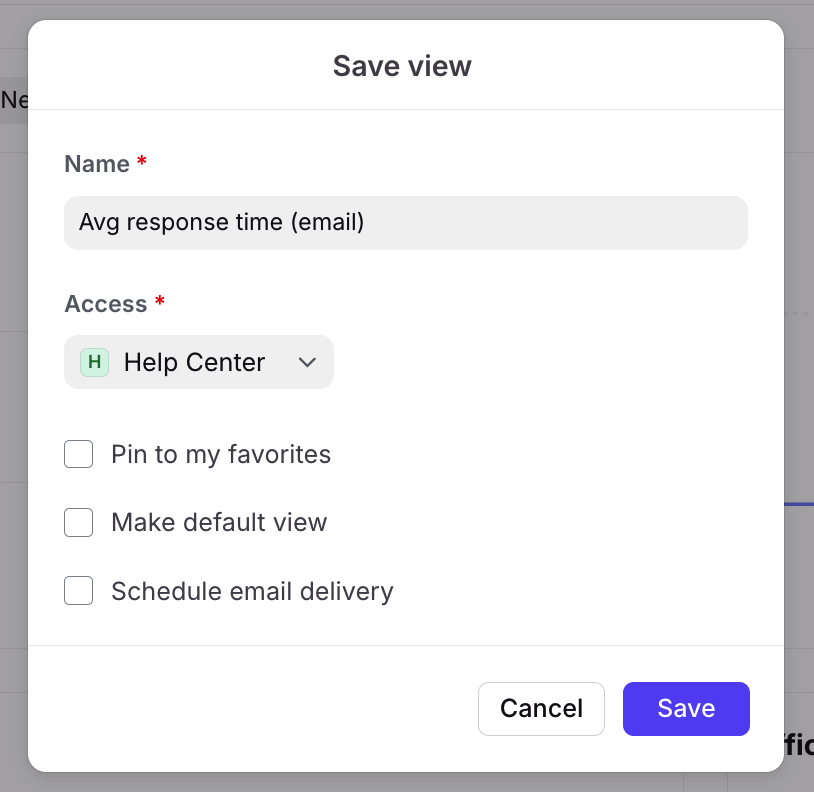The width and height of the screenshot is (814, 792).
Task: Focus the Name field containing Avg response time
Action: pyautogui.click(x=406, y=223)
